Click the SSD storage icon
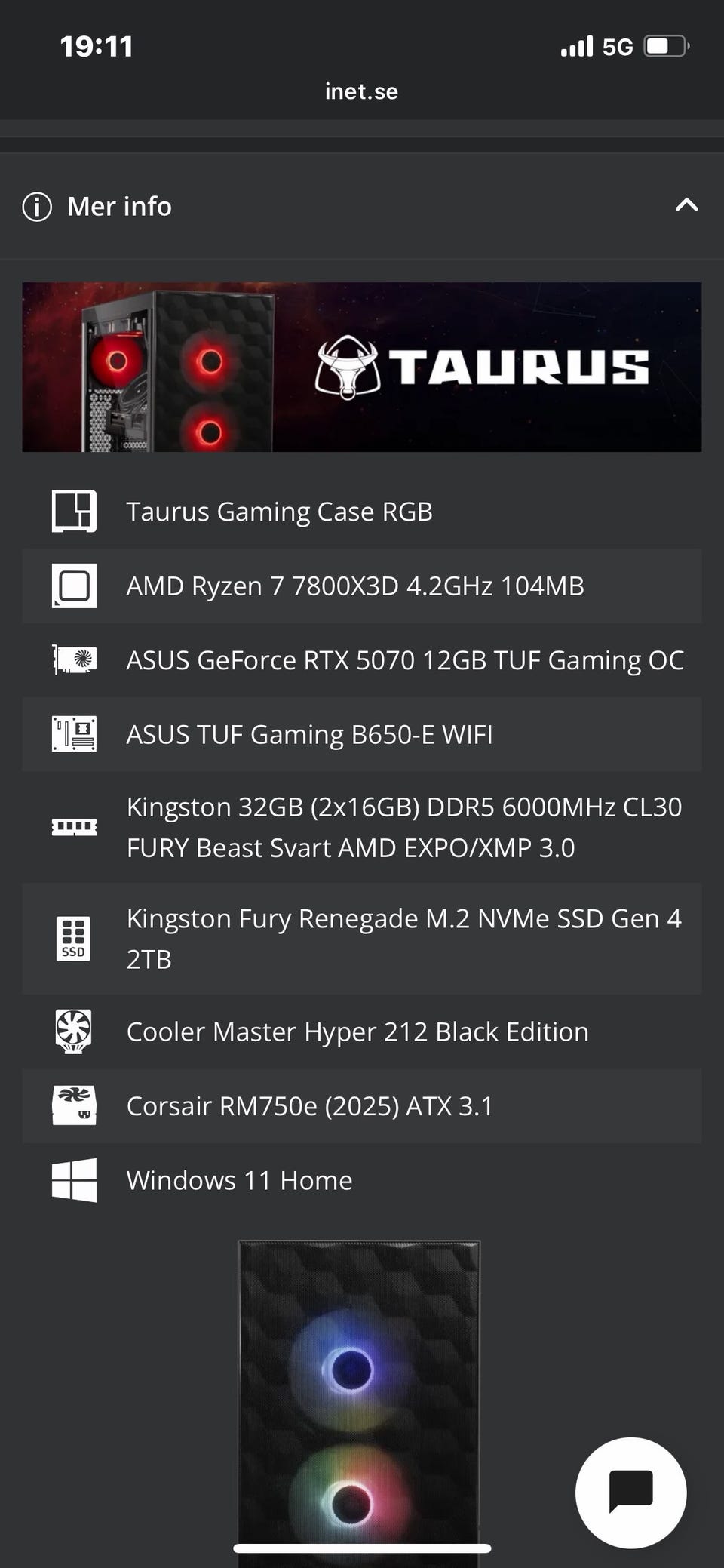 point(74,939)
